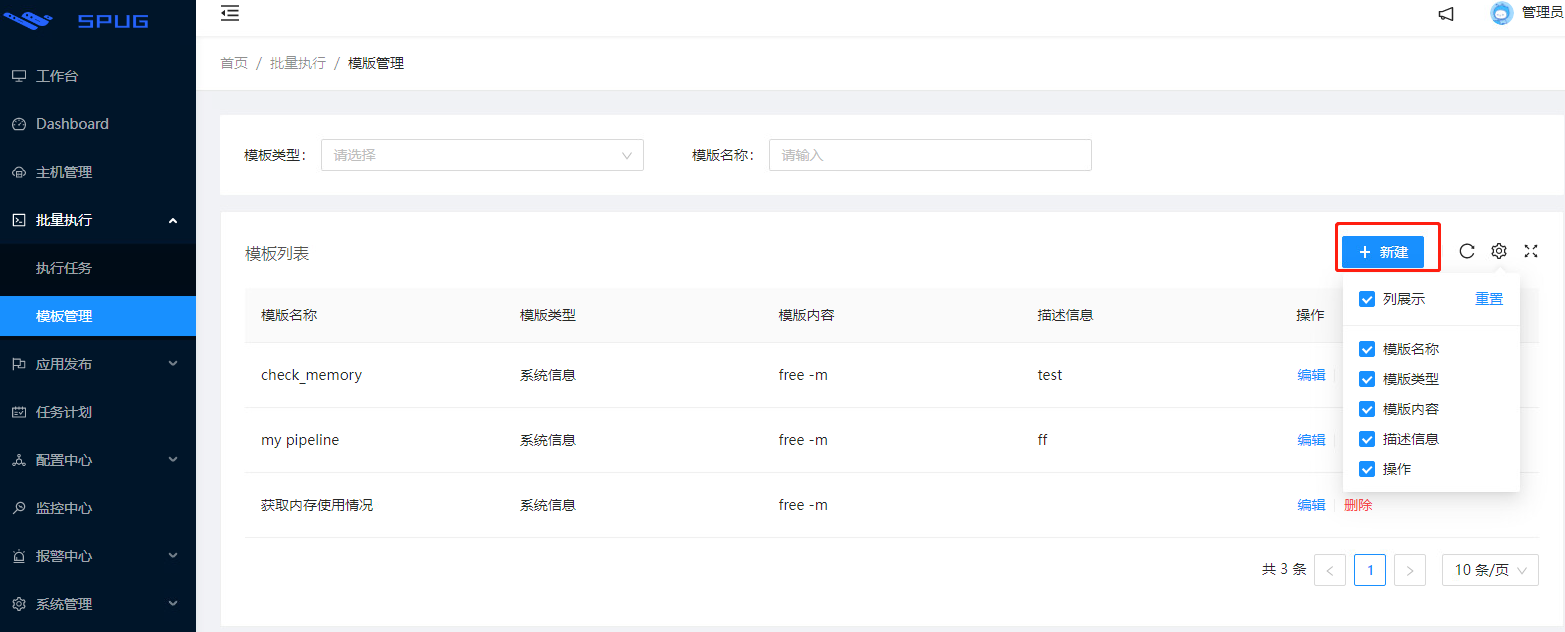Click the 'ff' description cell
This screenshot has width=1565, height=632.
pyautogui.click(x=1043, y=440)
